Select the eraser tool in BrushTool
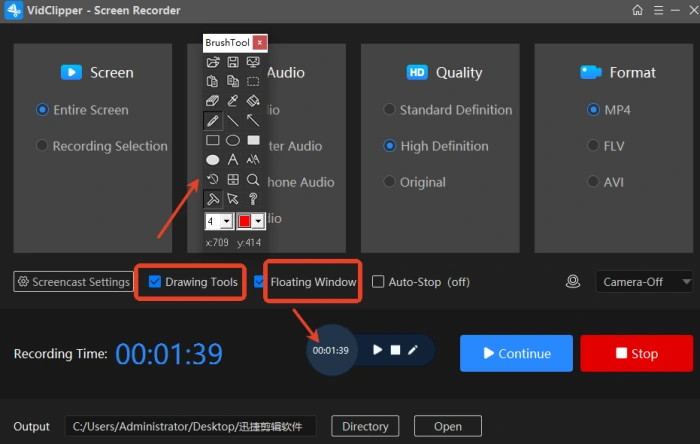The height and width of the screenshot is (444, 700). click(212, 101)
